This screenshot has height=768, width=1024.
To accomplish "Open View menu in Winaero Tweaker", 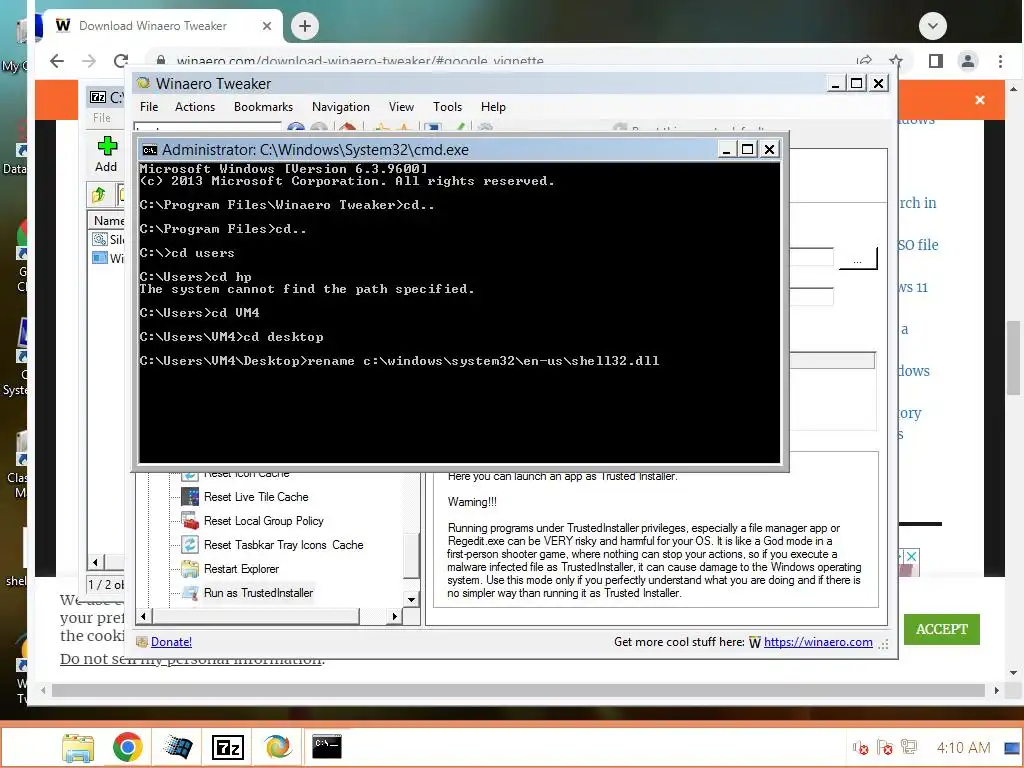I will pos(401,107).
